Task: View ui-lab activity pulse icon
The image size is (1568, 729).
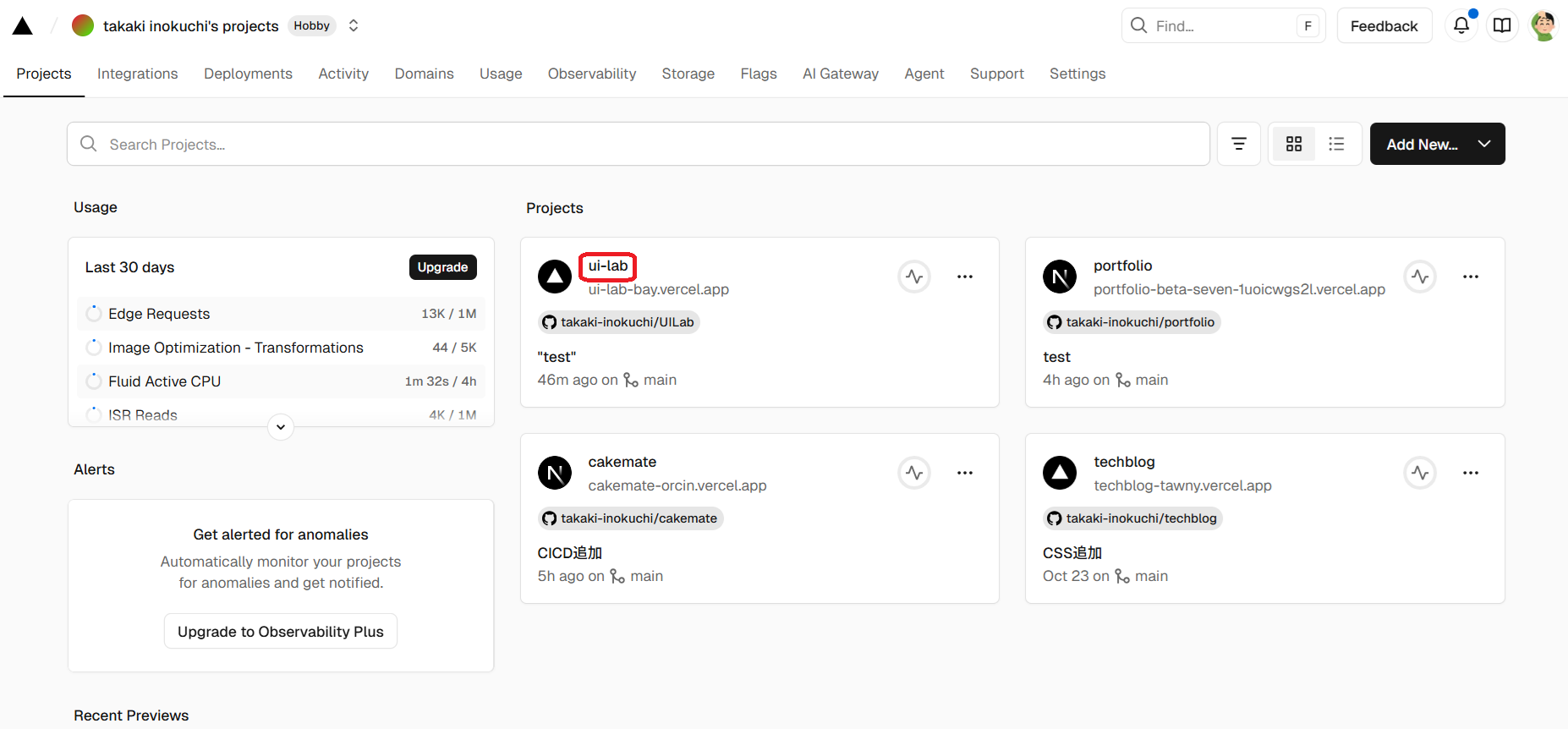Action: tap(914, 277)
